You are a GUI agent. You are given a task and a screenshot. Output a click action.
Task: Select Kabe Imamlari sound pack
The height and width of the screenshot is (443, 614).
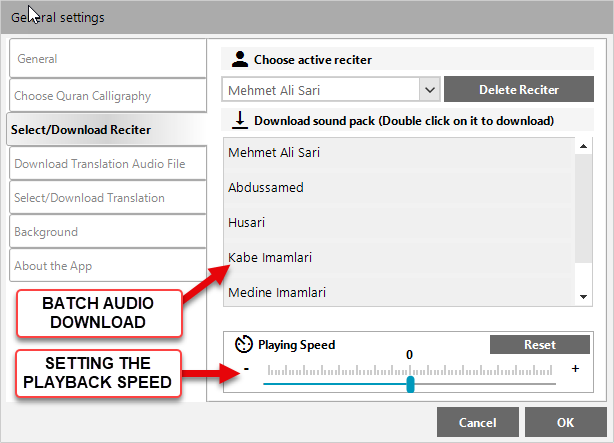click(x=399, y=257)
